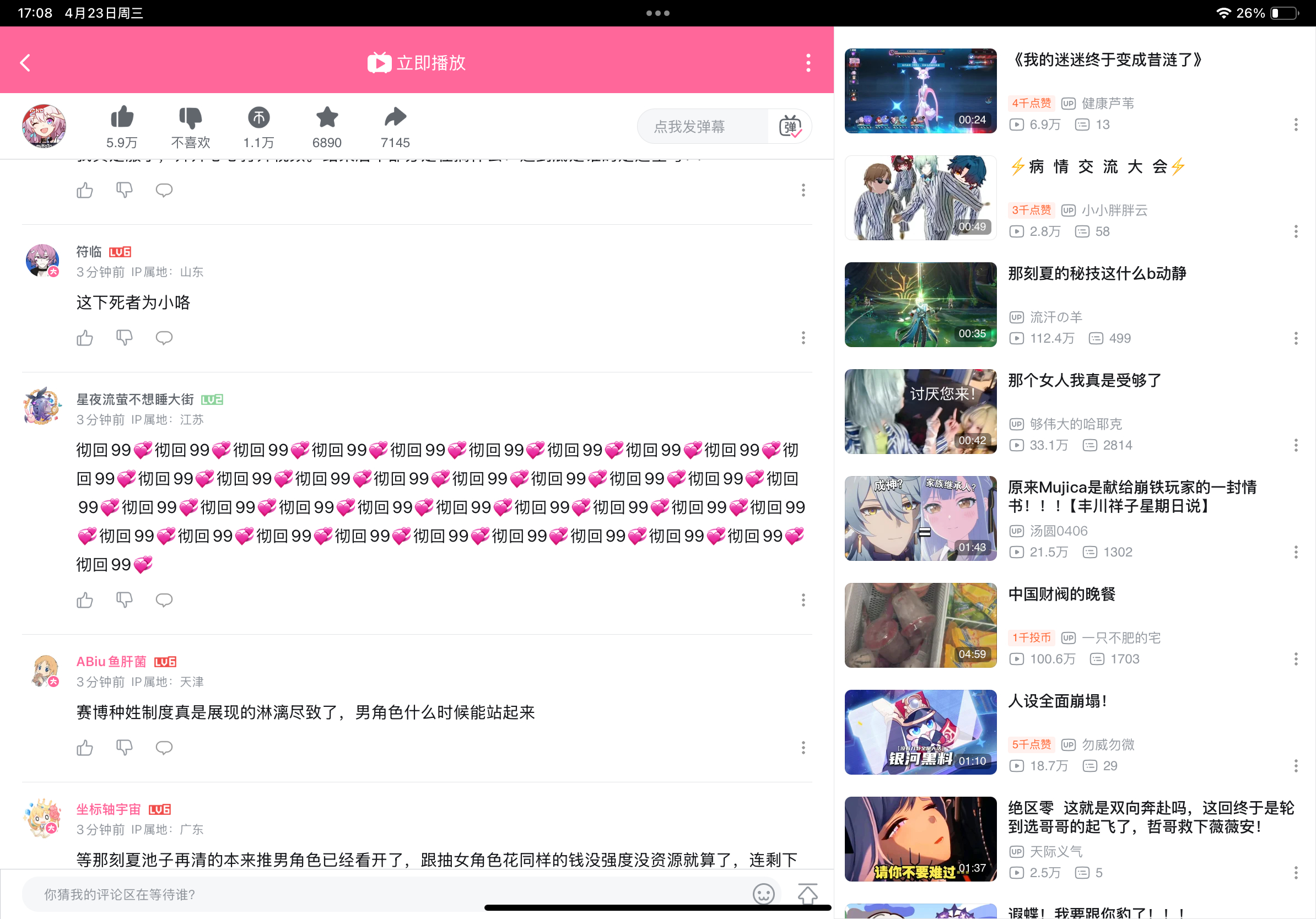Tap the battery indicator in status bar
The width and height of the screenshot is (1316, 919).
click(1285, 13)
